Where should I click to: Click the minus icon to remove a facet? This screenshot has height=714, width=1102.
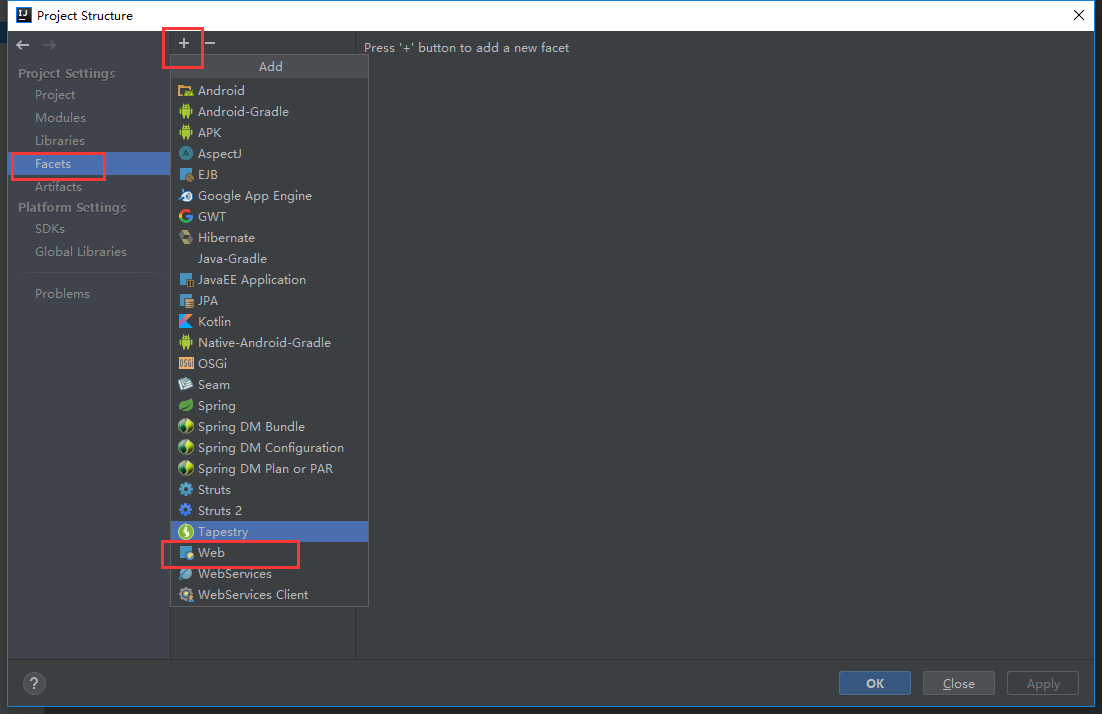point(209,44)
